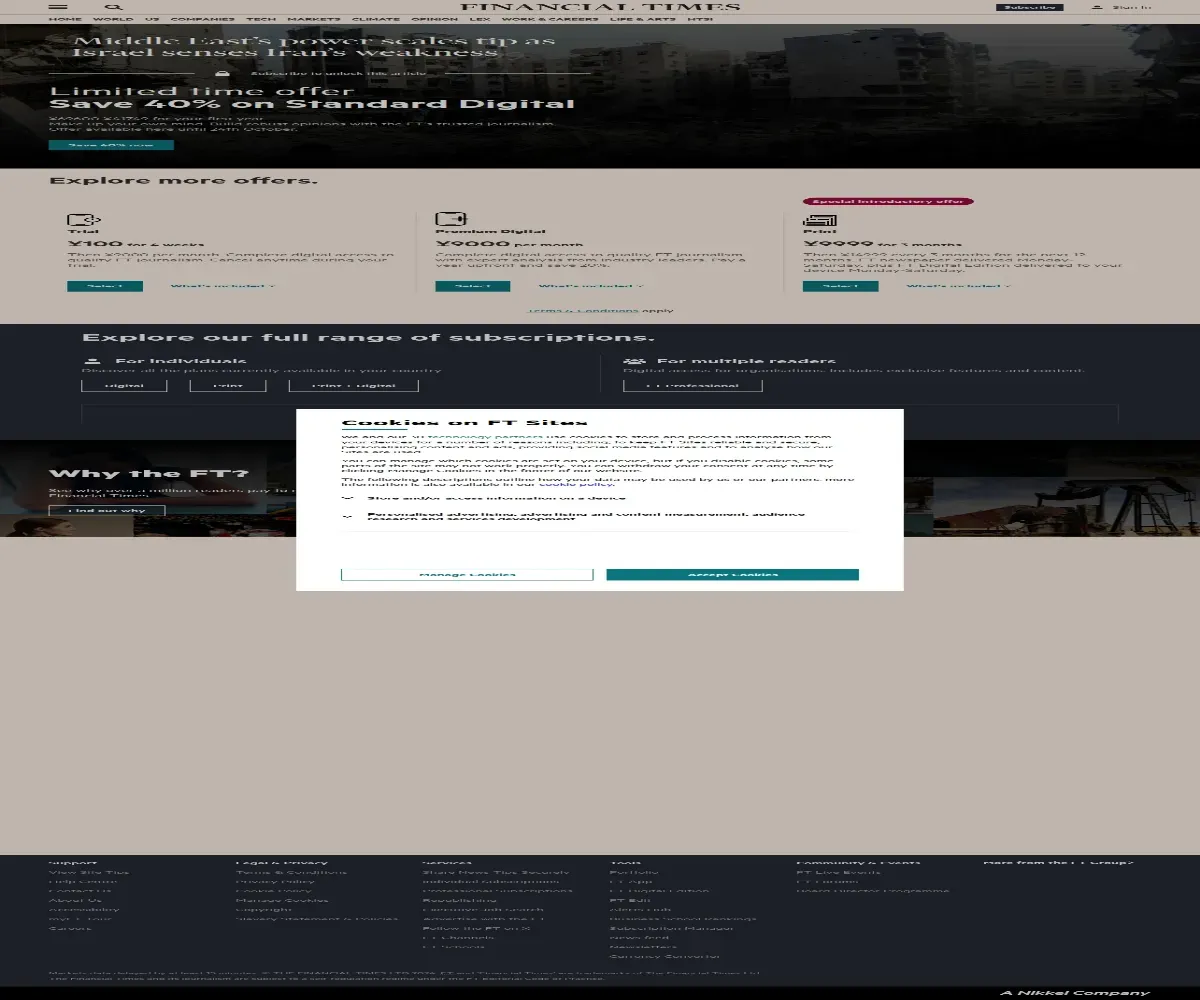Expand Personalised advertising purpose in cookie dialog
1200x1000 pixels.
coord(347,517)
